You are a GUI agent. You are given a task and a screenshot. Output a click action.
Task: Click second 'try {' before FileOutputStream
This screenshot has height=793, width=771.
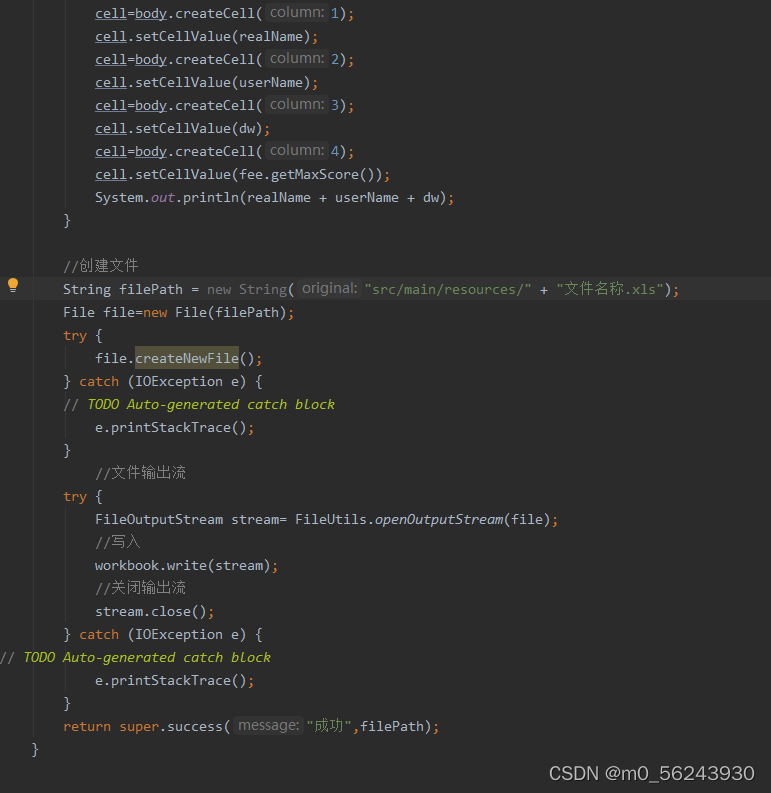tap(83, 496)
